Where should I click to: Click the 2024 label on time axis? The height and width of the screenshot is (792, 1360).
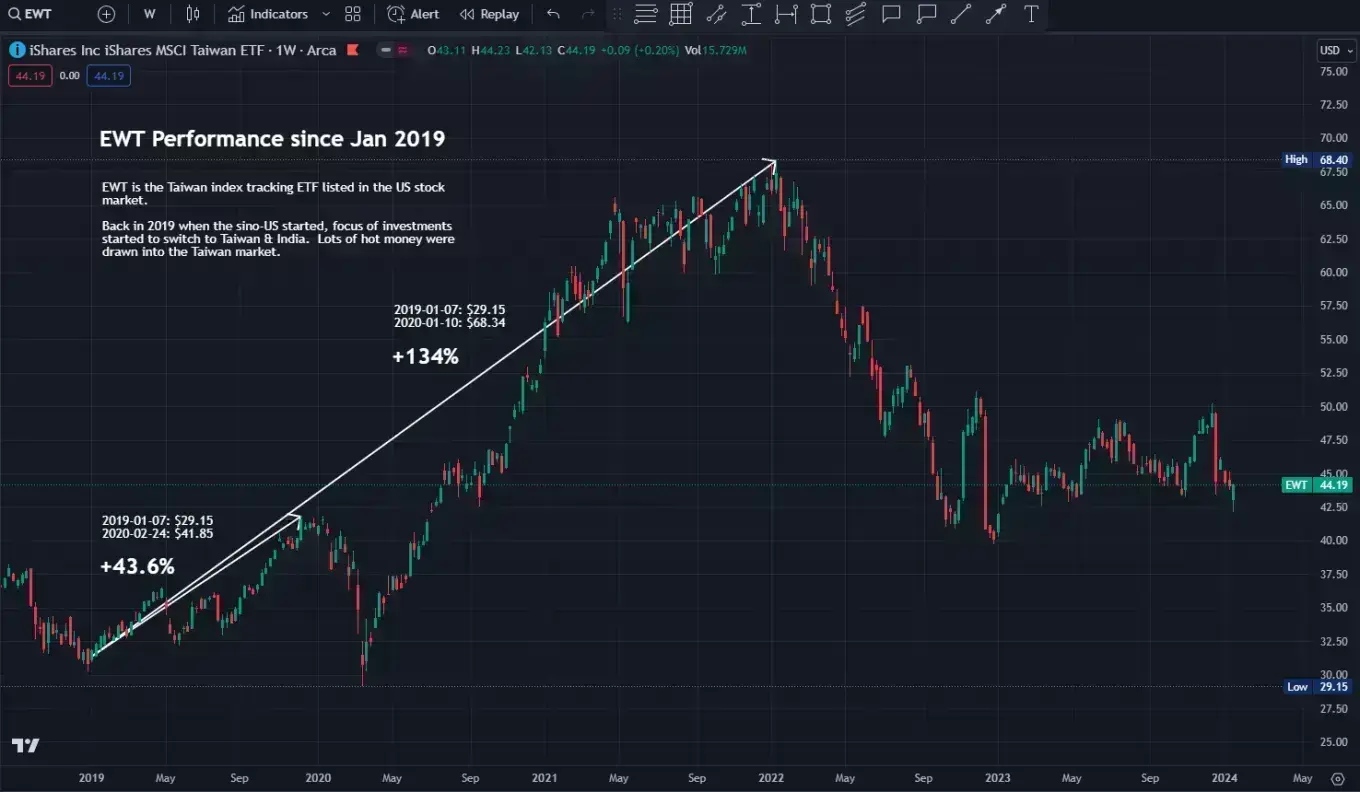(1224, 778)
